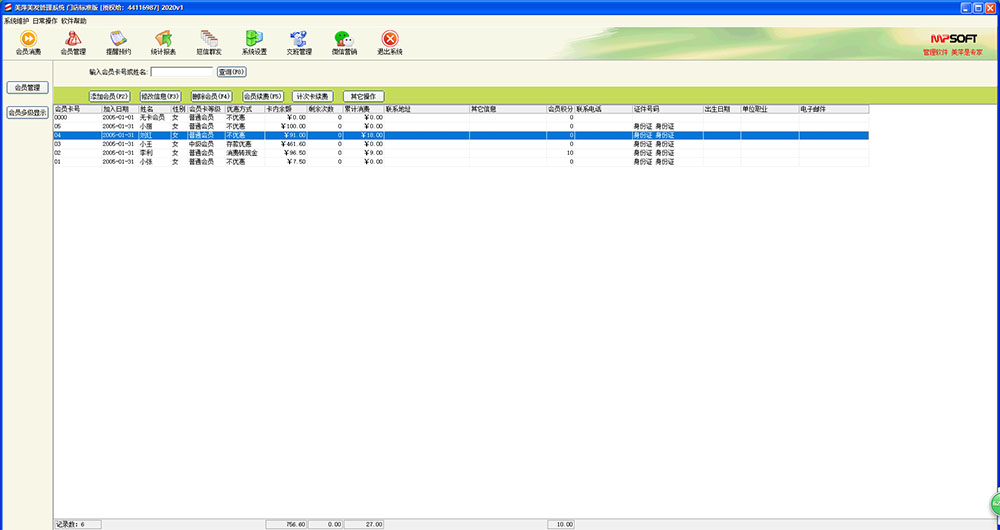Viewport: 1000px width, 530px height.
Task: Focus the member card number search field
Action: [181, 72]
